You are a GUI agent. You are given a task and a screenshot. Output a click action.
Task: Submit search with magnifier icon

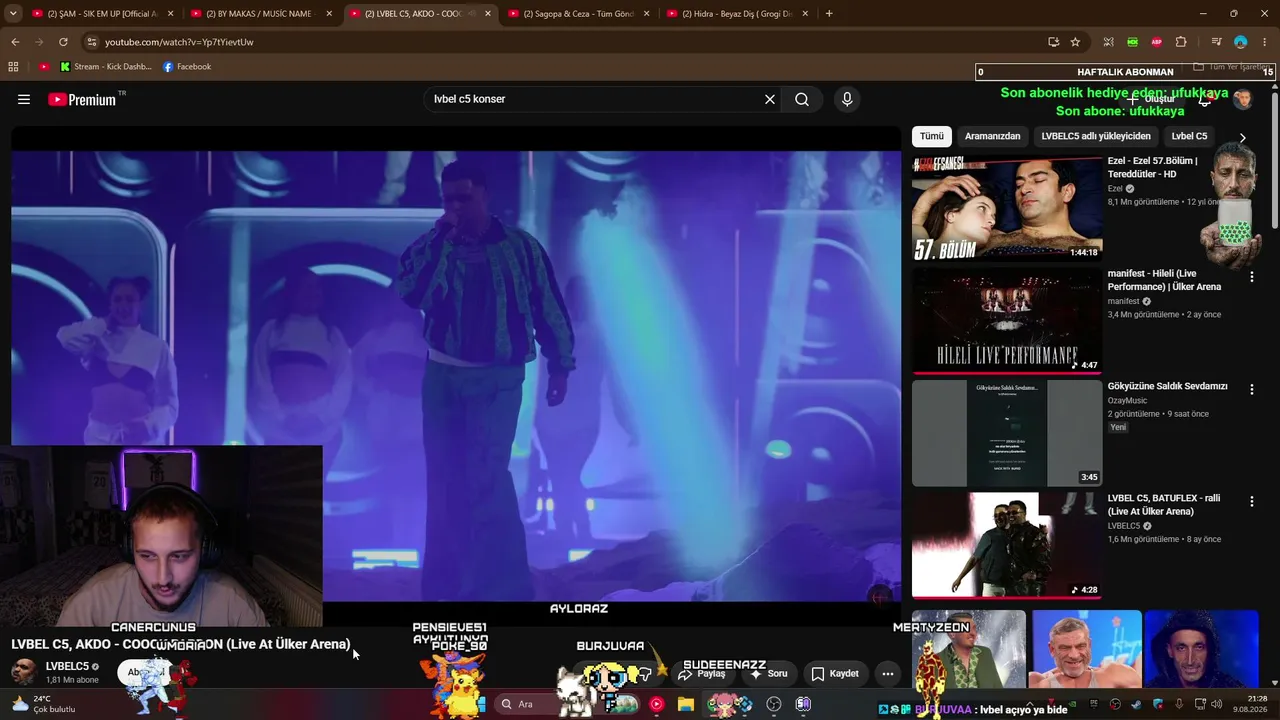tap(802, 99)
